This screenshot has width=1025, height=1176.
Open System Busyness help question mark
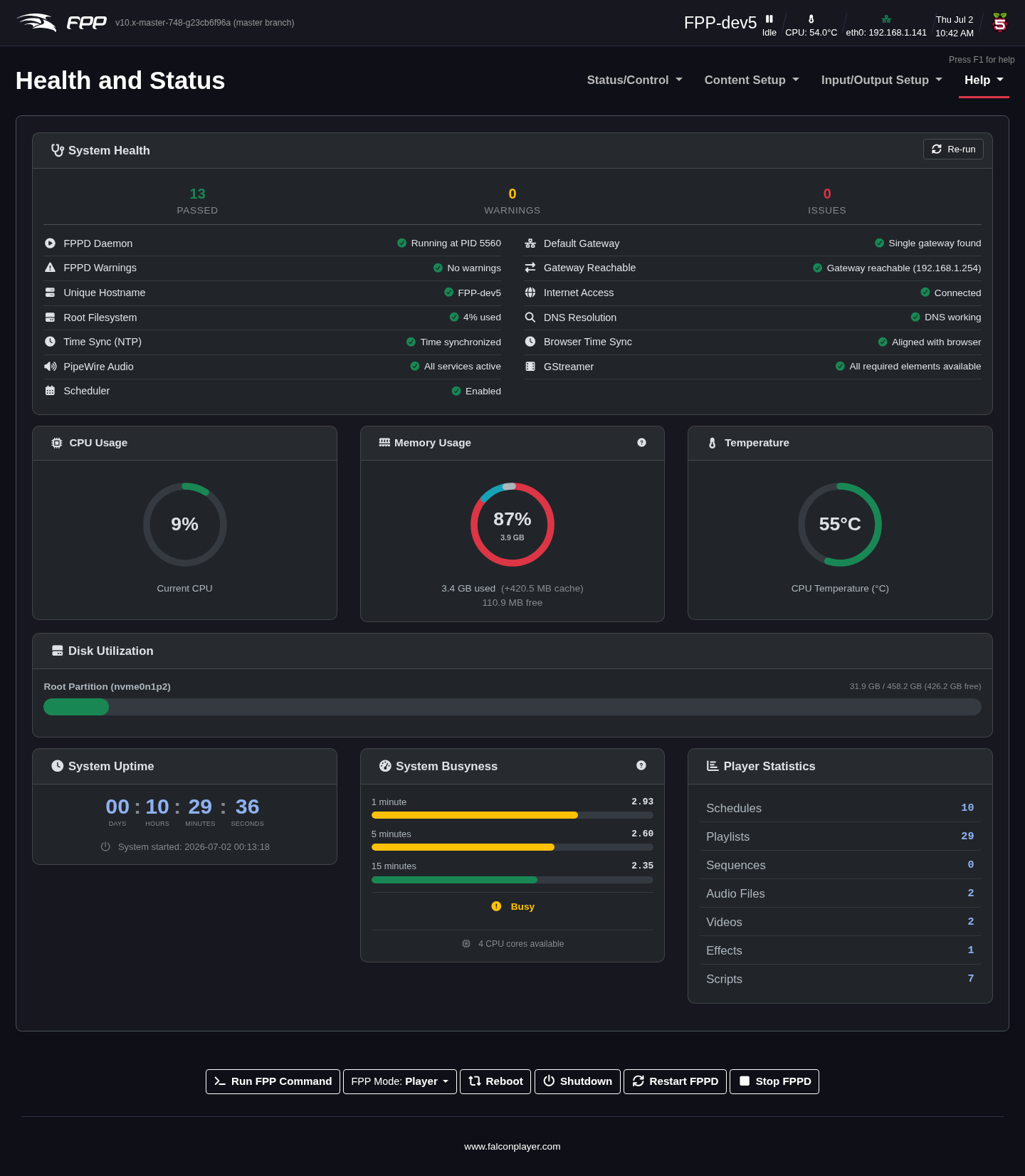click(641, 765)
